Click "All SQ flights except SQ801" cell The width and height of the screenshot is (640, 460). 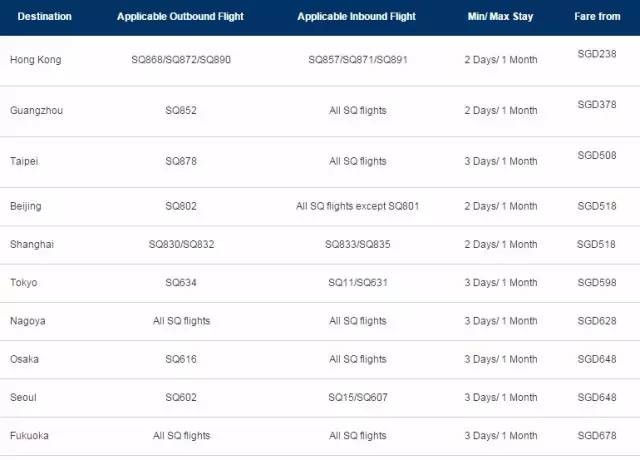(x=357, y=206)
